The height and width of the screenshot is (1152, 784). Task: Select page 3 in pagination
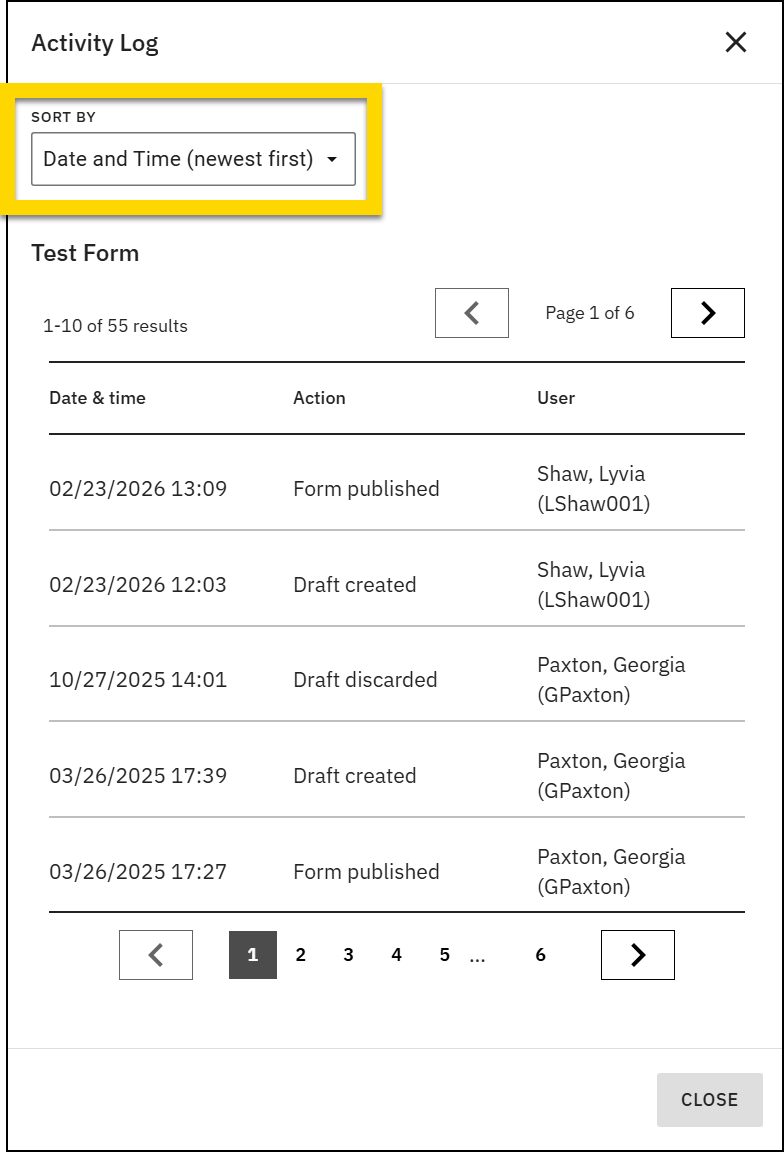[348, 954]
